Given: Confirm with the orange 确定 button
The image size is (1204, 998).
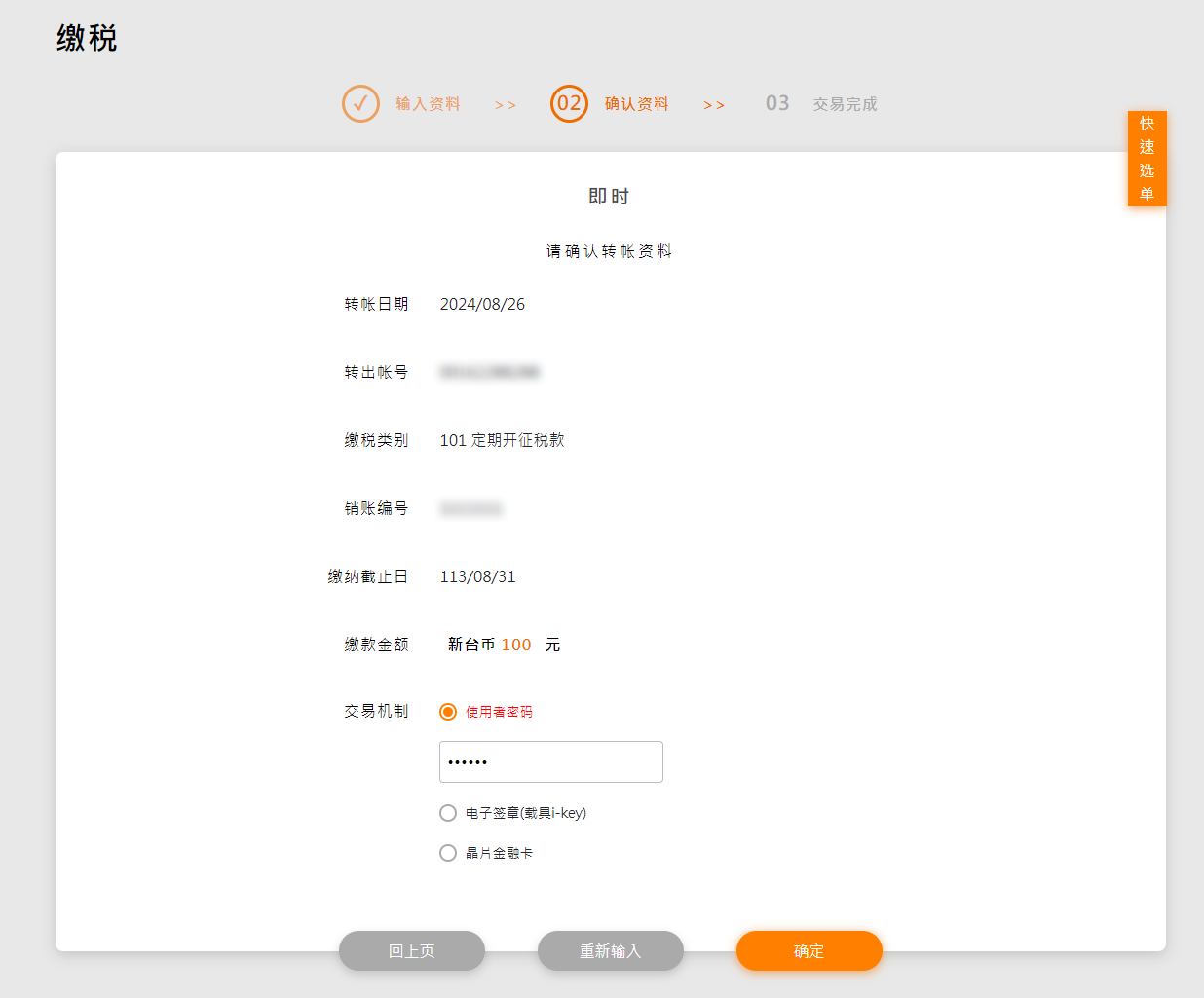Looking at the screenshot, I should (x=809, y=951).
